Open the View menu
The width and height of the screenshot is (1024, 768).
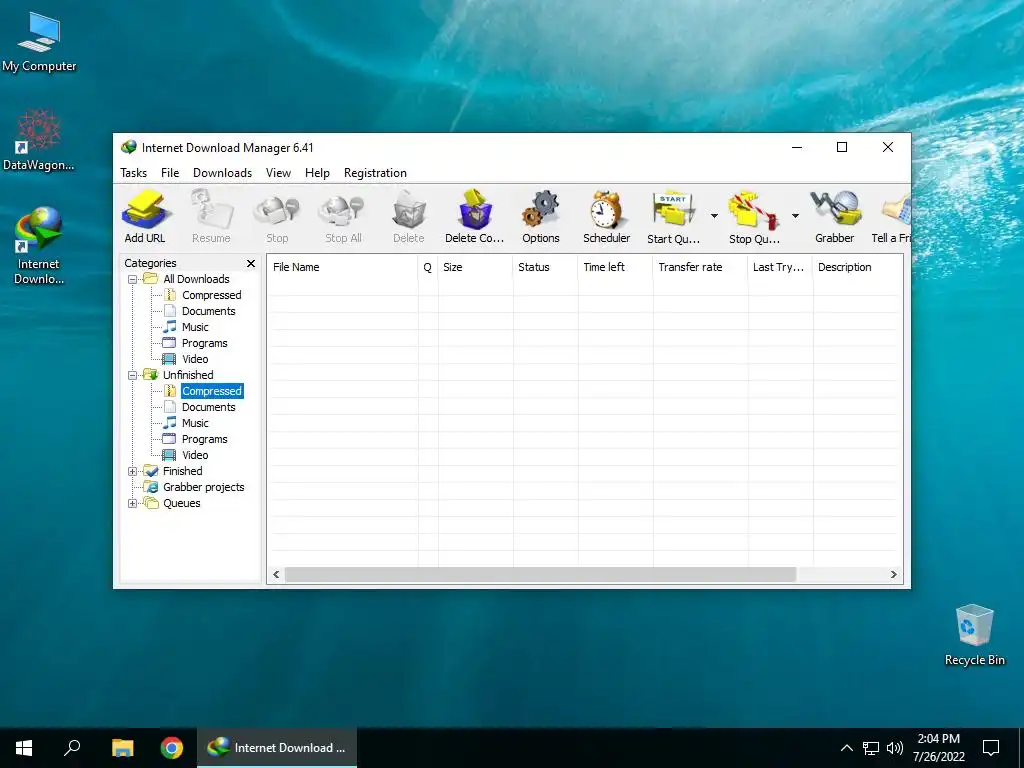click(278, 173)
